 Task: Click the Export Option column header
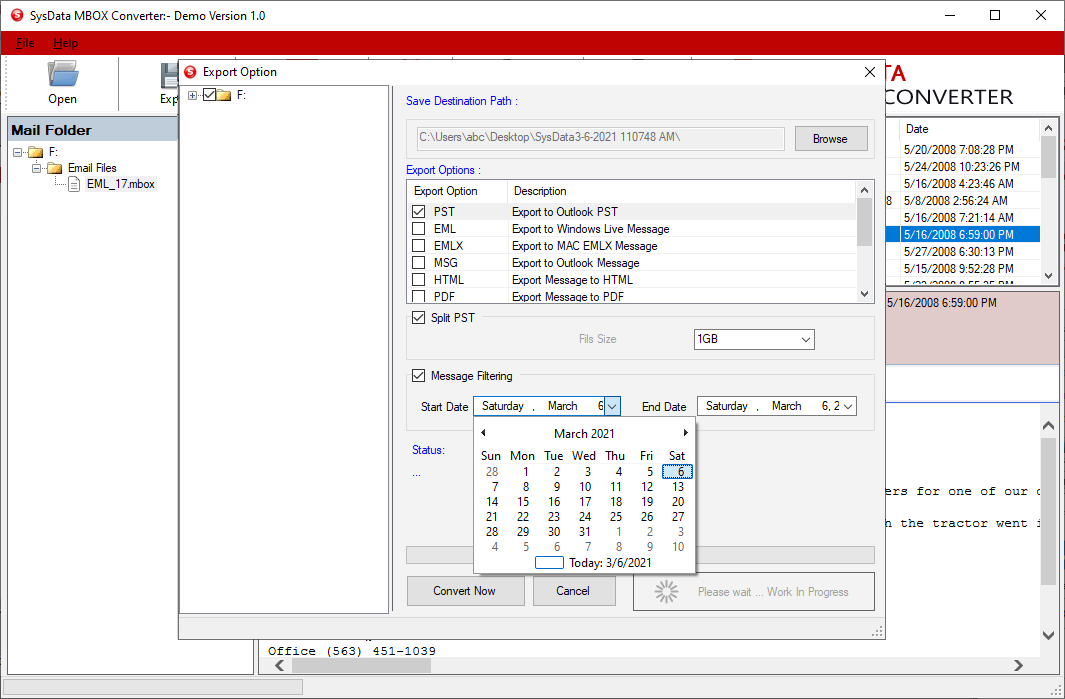(x=457, y=191)
